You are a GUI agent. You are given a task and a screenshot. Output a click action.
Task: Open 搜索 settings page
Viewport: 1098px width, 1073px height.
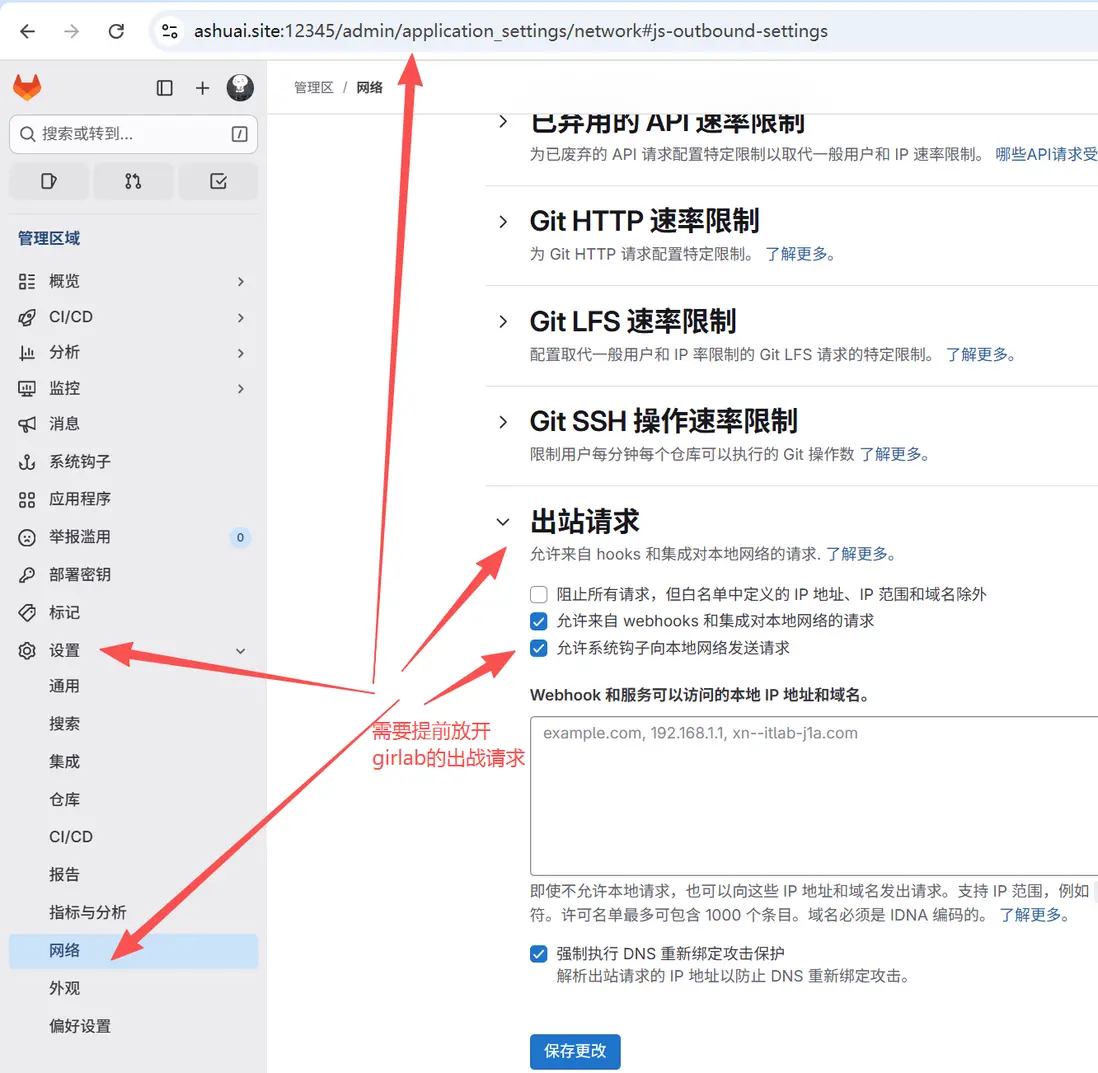[x=64, y=724]
